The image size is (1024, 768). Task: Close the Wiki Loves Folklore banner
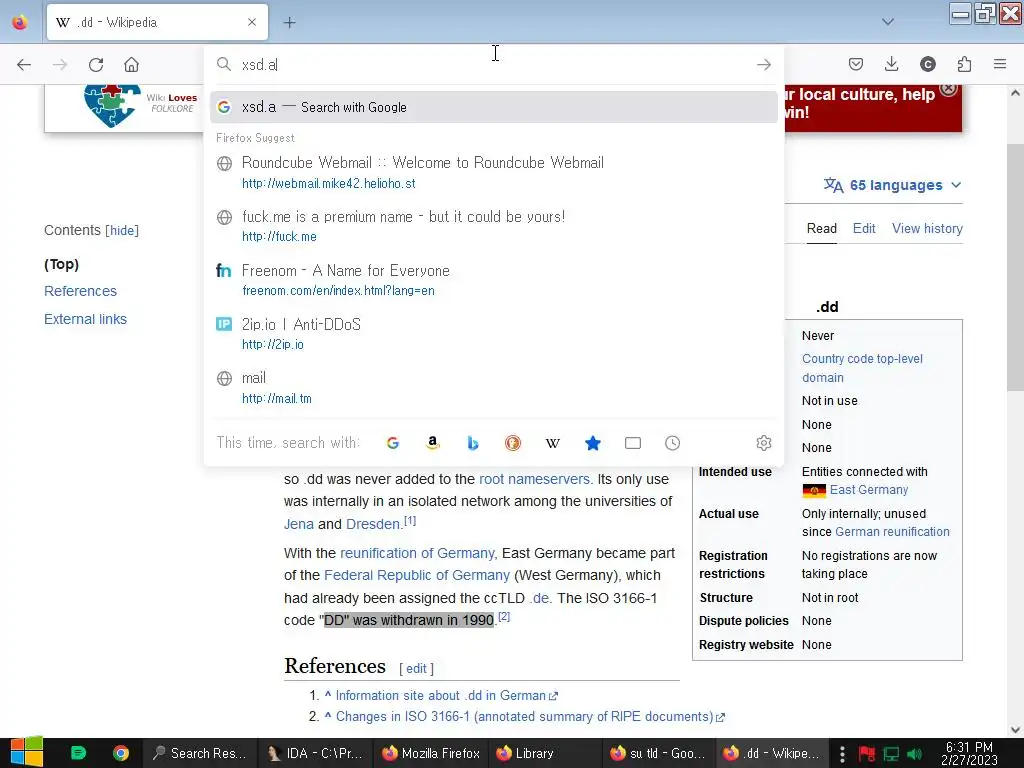(948, 88)
